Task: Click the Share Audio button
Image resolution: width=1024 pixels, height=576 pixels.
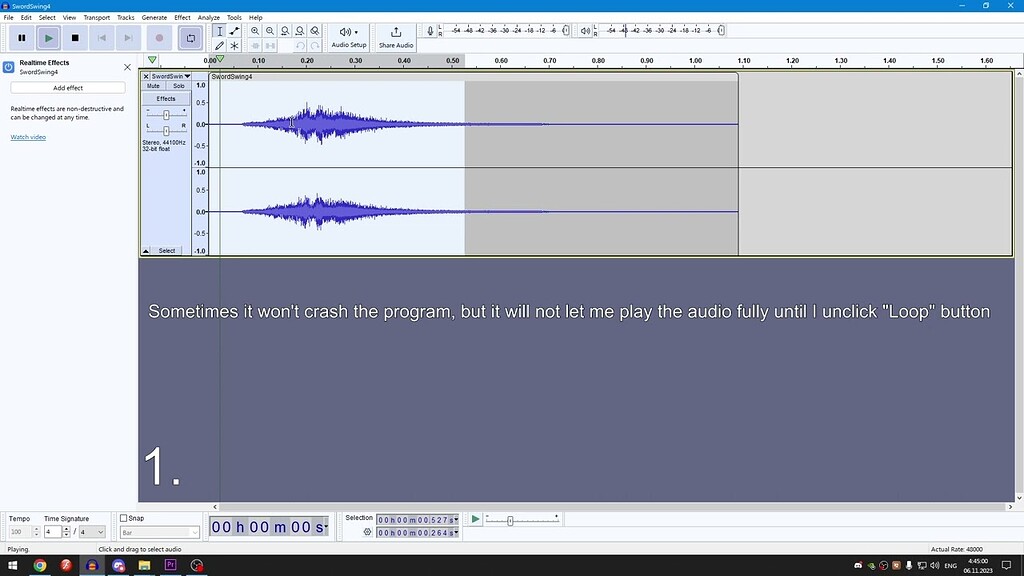Action: [x=396, y=38]
